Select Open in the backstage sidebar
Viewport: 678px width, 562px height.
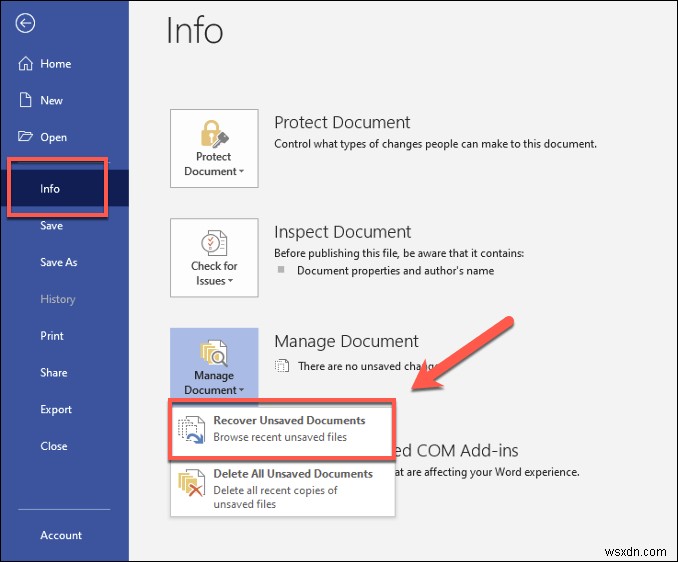tap(64, 137)
